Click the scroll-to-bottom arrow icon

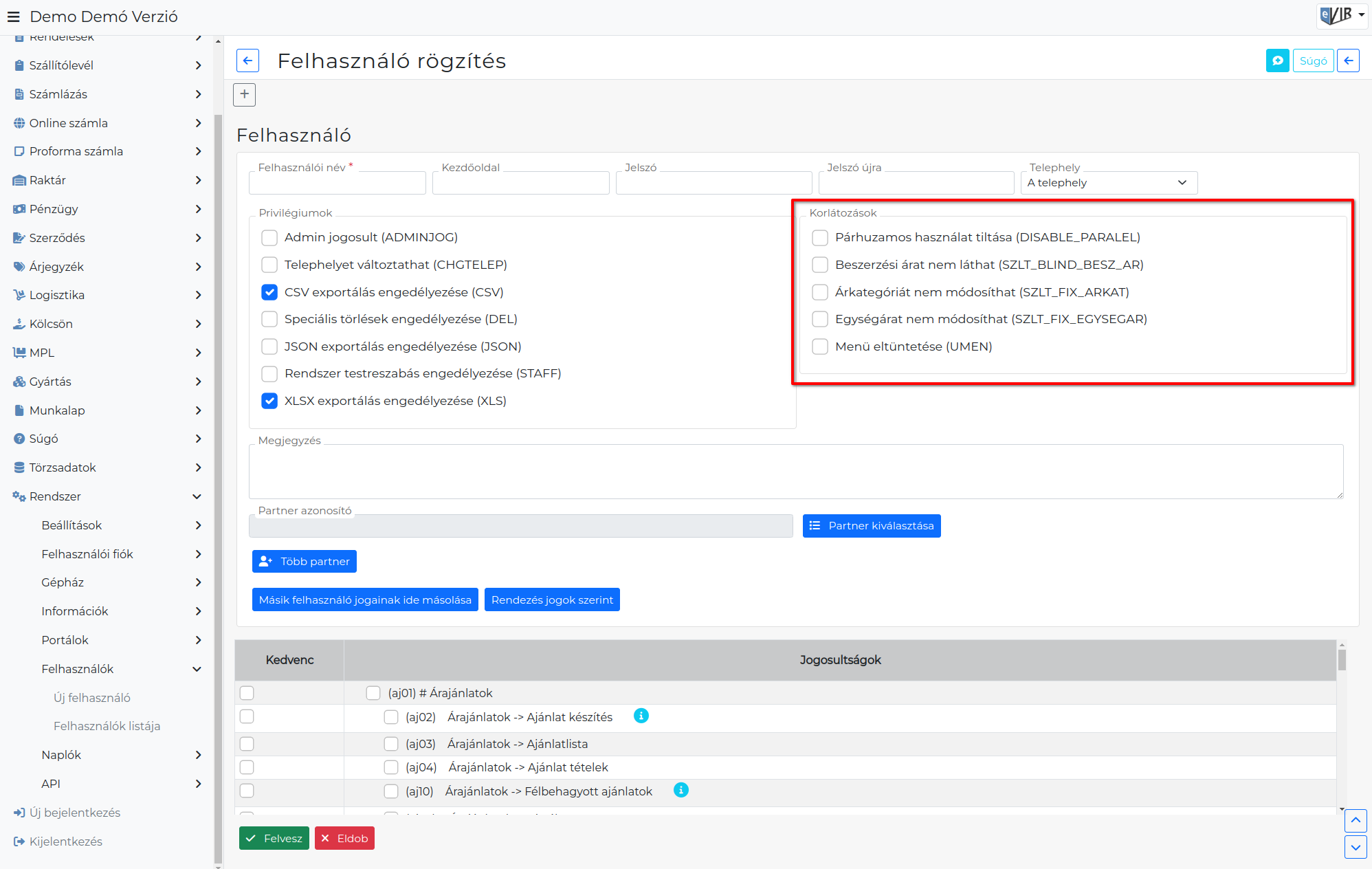(1356, 847)
